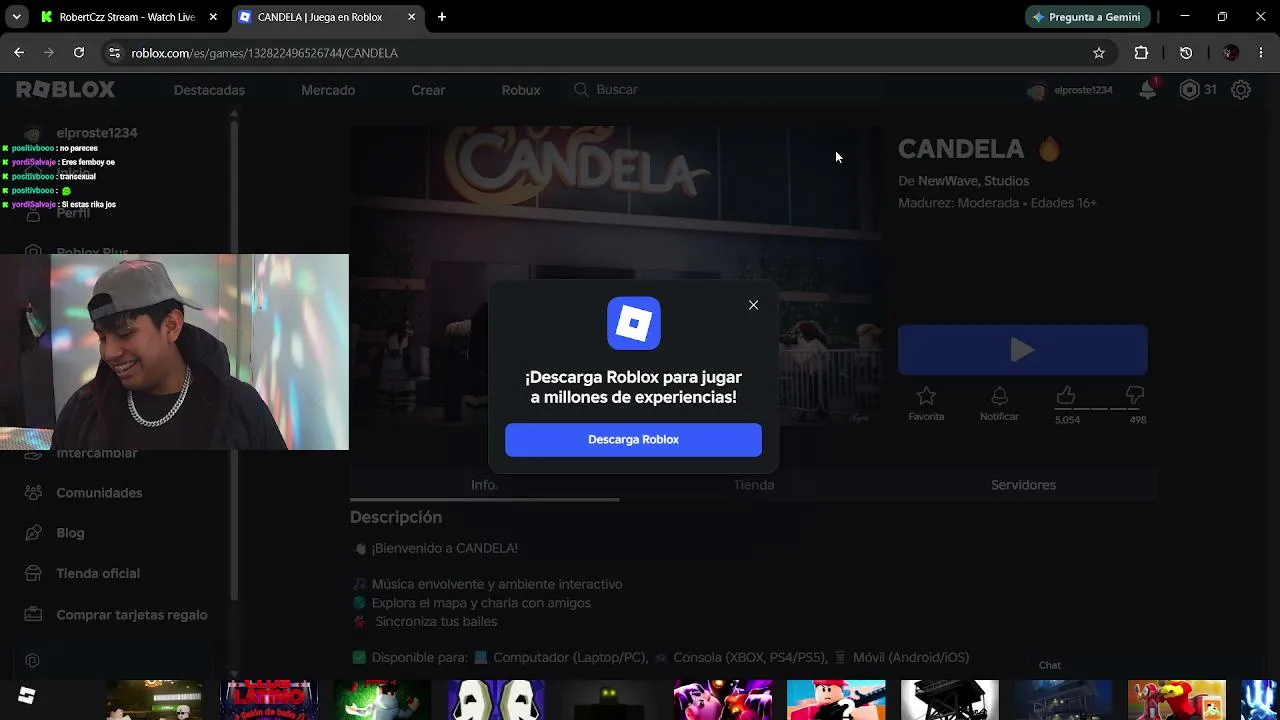View site information for roblox.com
The width and height of the screenshot is (1280, 720).
click(114, 53)
